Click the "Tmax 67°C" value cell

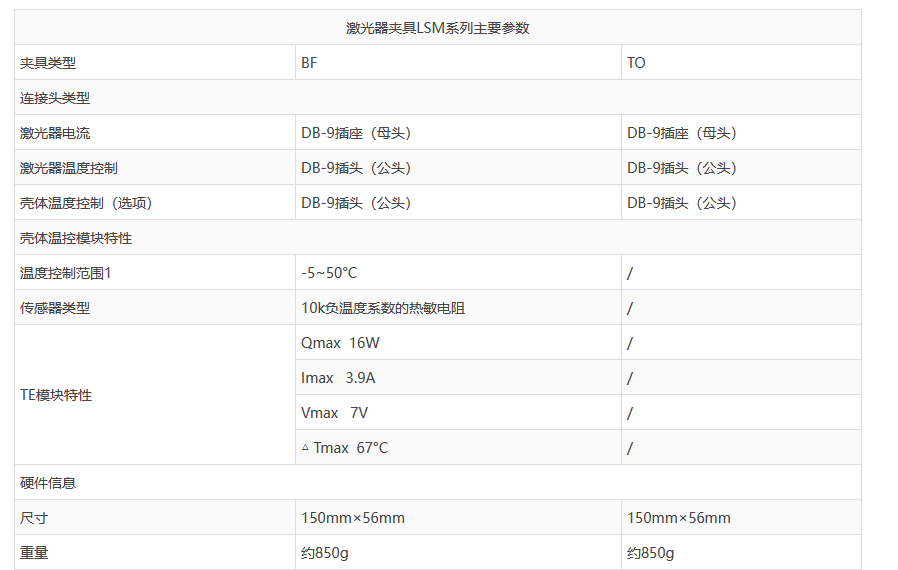(x=345, y=448)
